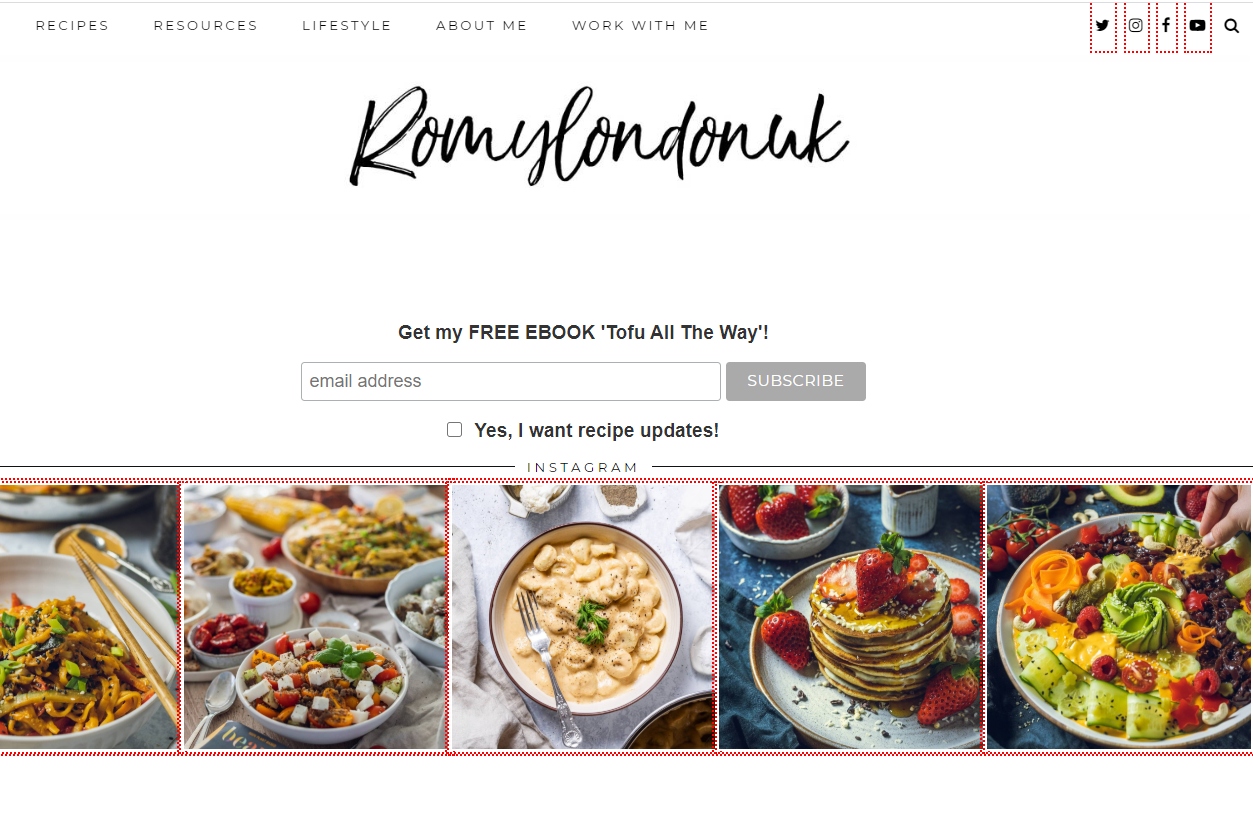Viewport: 1253px width, 836px height.
Task: Open the noodle bowl with chopsticks photo
Action: pyautogui.click(x=89, y=617)
